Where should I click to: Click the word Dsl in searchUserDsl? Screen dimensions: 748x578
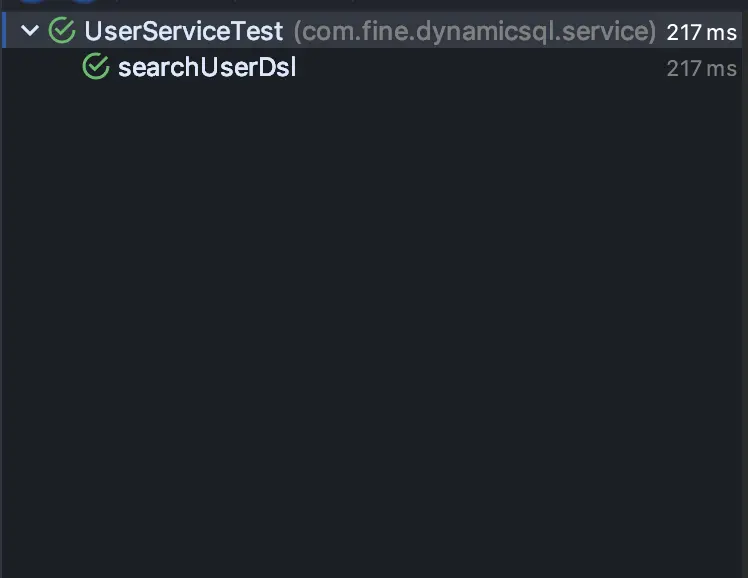pyautogui.click(x=277, y=67)
